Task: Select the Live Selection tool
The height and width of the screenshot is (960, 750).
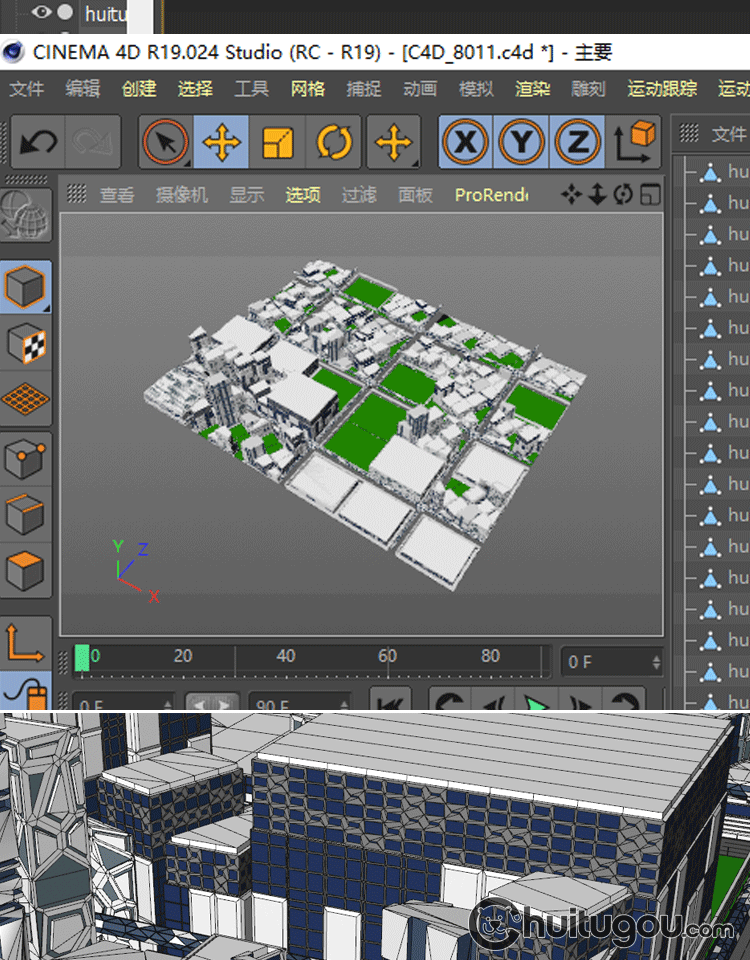Action: (x=165, y=142)
